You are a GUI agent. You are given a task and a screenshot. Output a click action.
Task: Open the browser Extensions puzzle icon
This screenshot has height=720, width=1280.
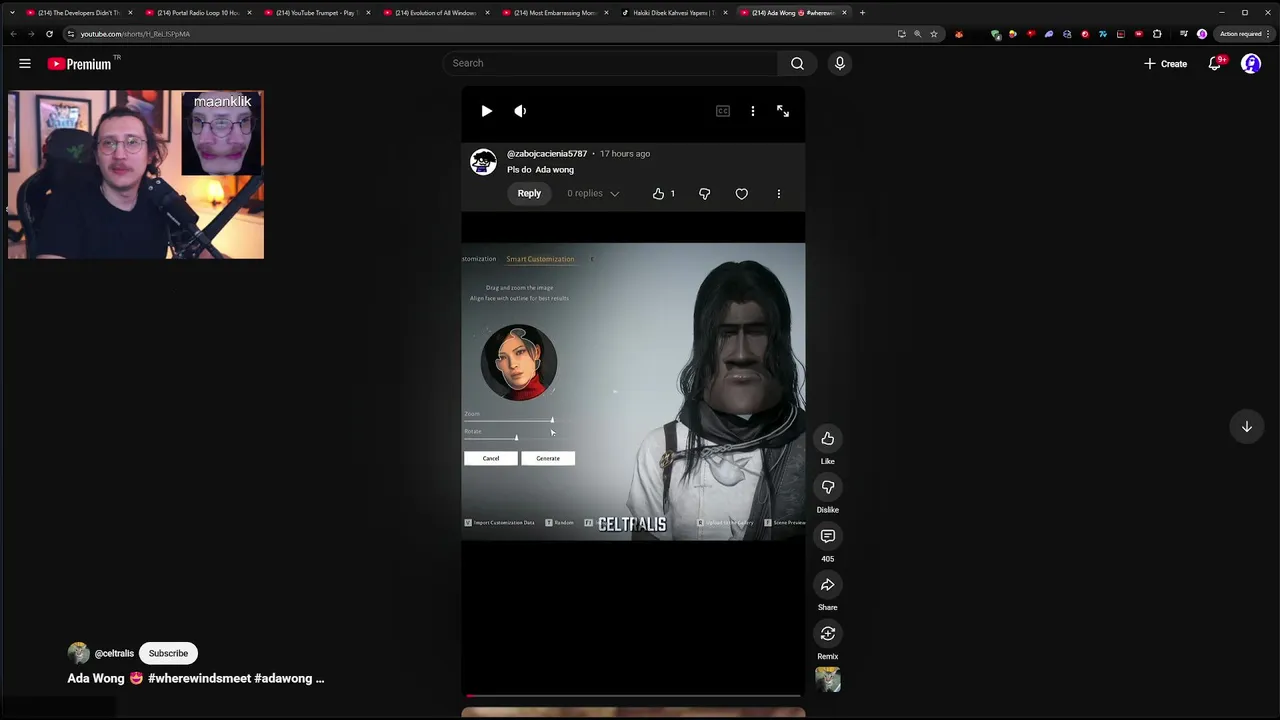pyautogui.click(x=1157, y=34)
